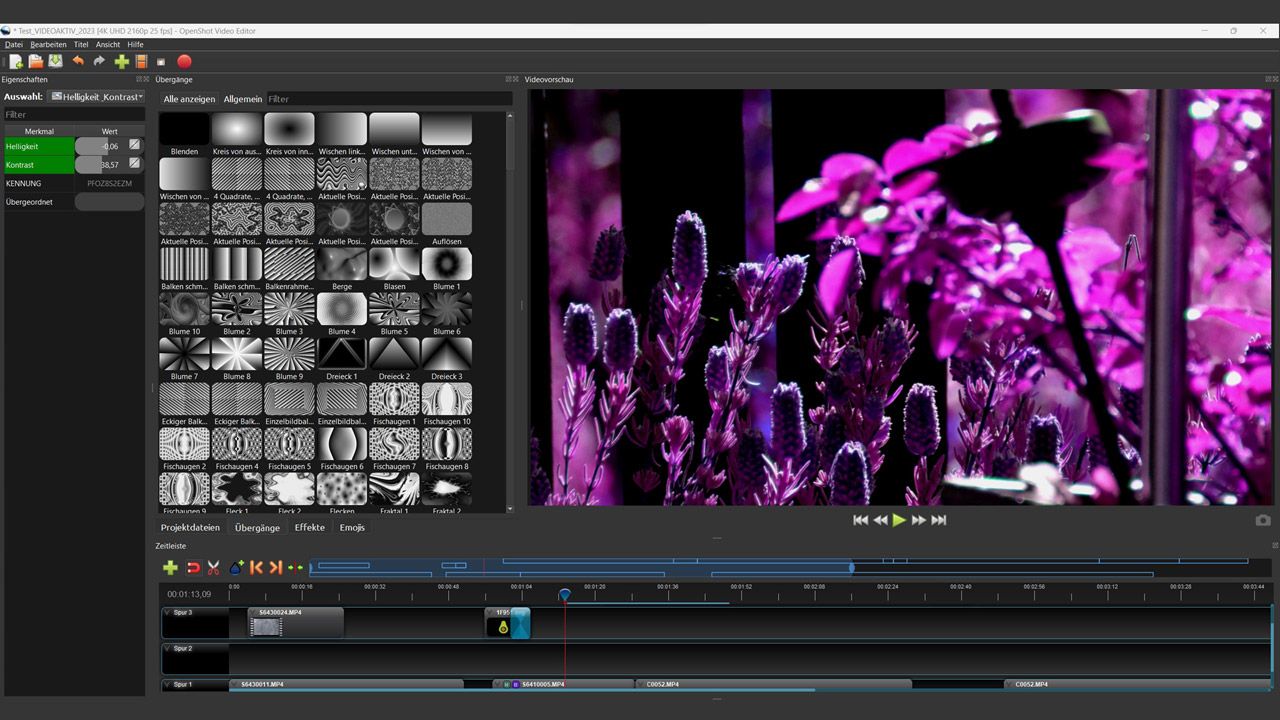
Task: Open the Bearbeiten menu
Action: (x=47, y=44)
